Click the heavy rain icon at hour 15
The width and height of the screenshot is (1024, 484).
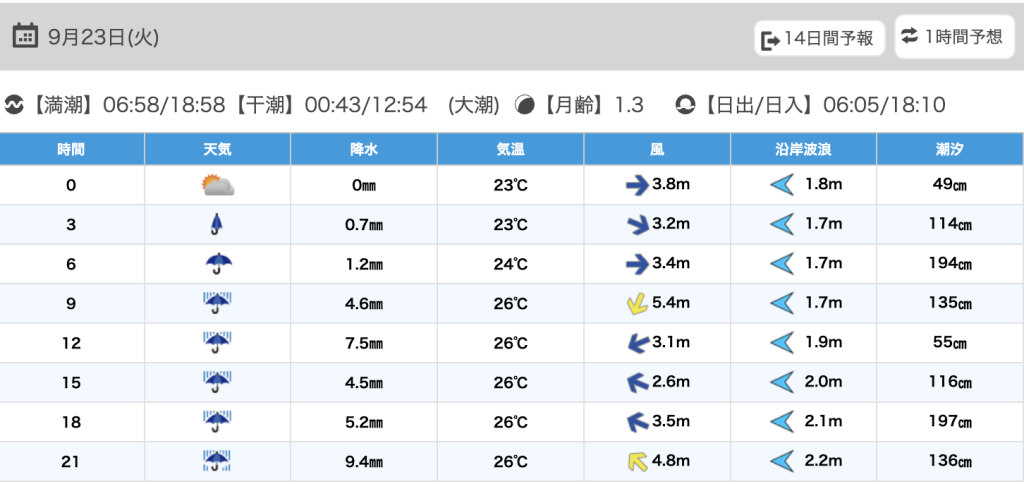(x=217, y=382)
